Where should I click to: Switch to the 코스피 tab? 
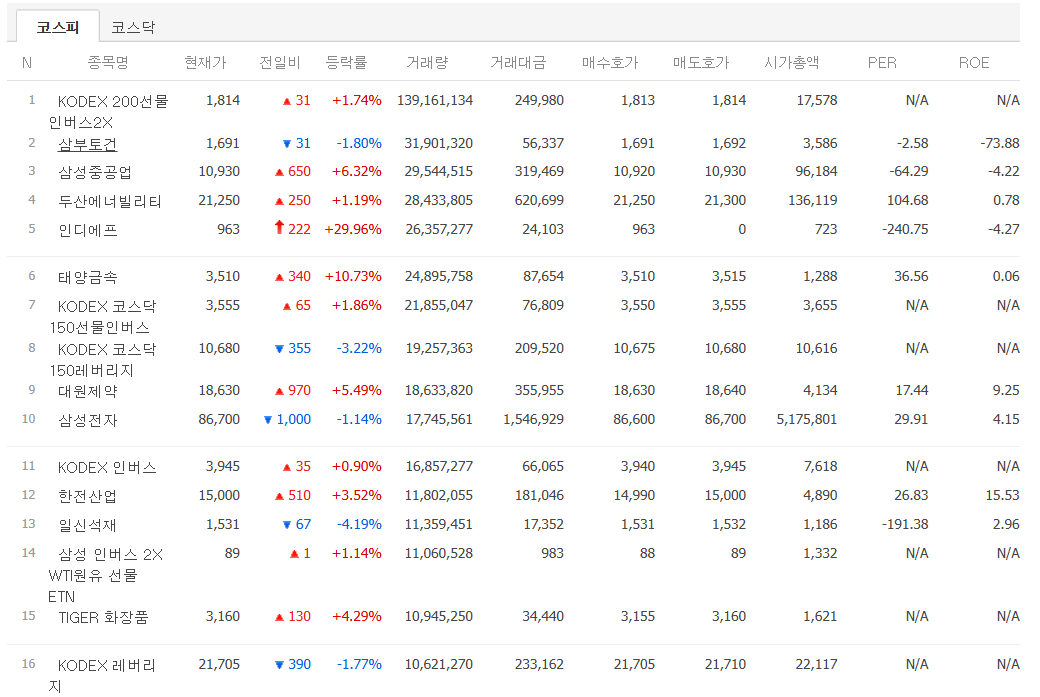[58, 27]
